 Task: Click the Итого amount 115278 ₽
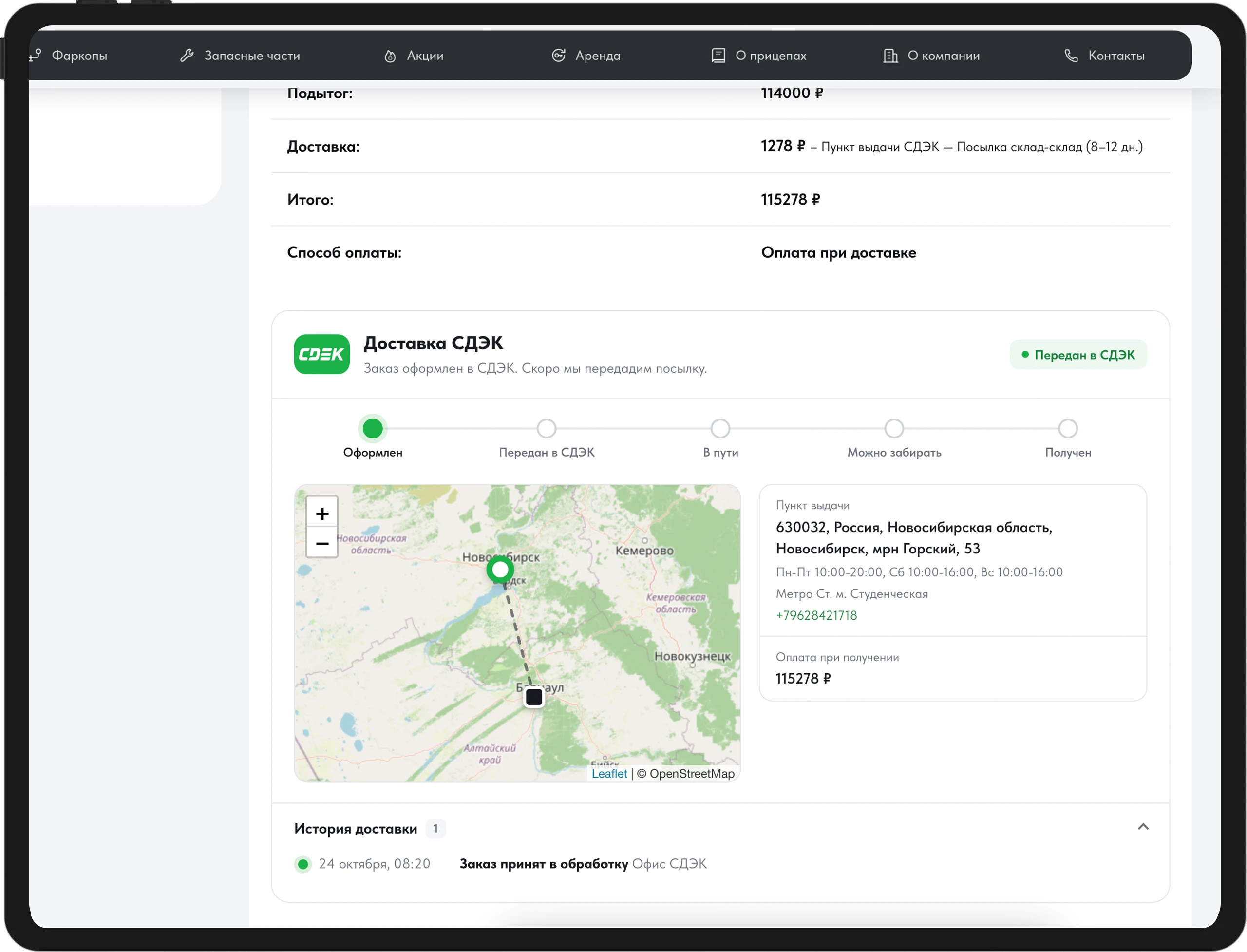pyautogui.click(x=791, y=199)
